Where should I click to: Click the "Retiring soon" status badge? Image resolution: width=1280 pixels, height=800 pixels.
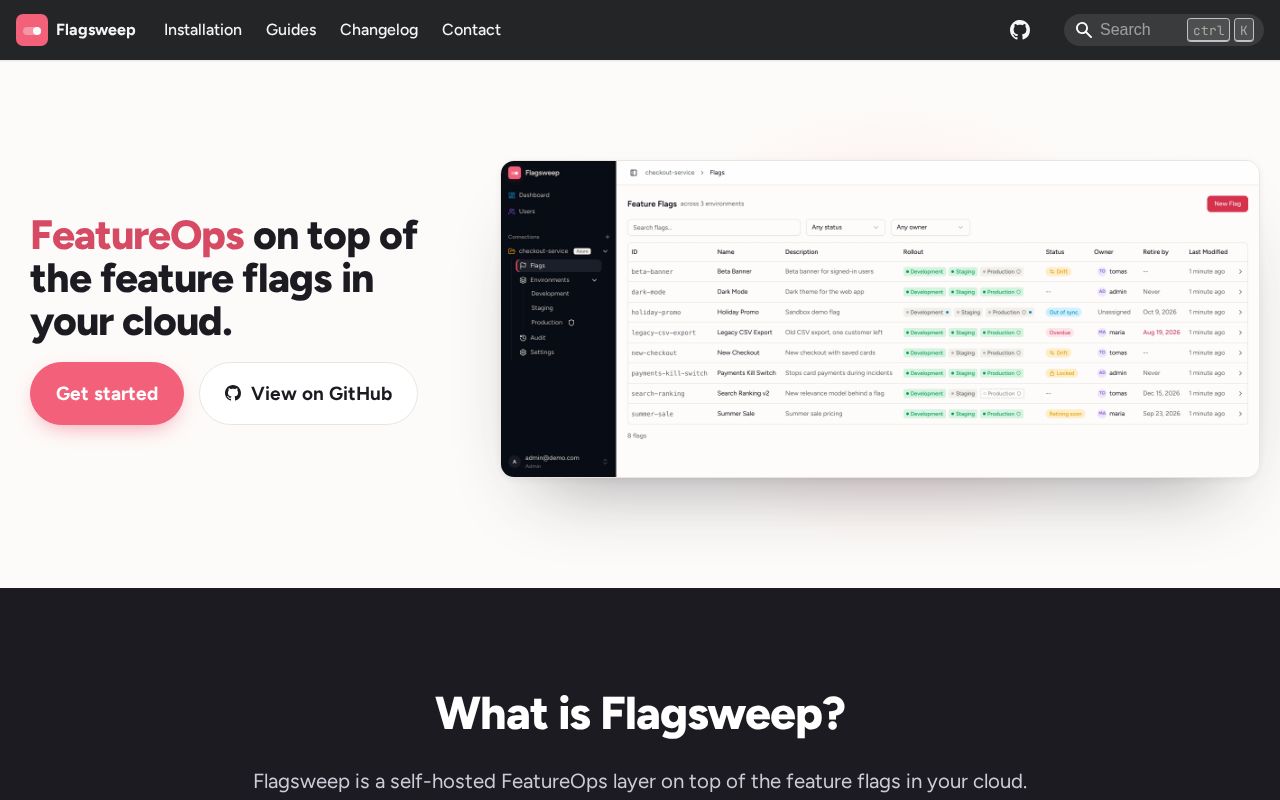(x=1065, y=413)
